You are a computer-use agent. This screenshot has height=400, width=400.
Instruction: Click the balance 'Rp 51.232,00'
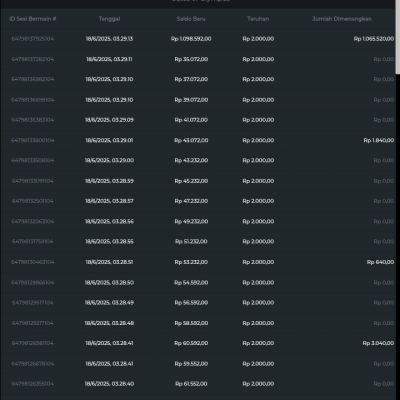tap(191, 241)
